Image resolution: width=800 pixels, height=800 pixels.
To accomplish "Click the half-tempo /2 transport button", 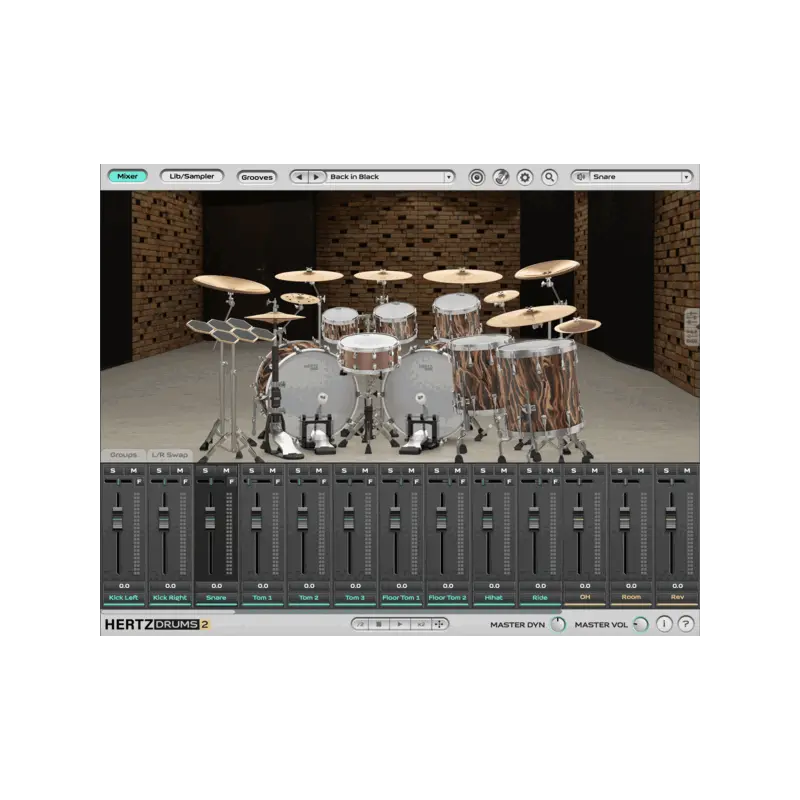I will click(x=360, y=624).
